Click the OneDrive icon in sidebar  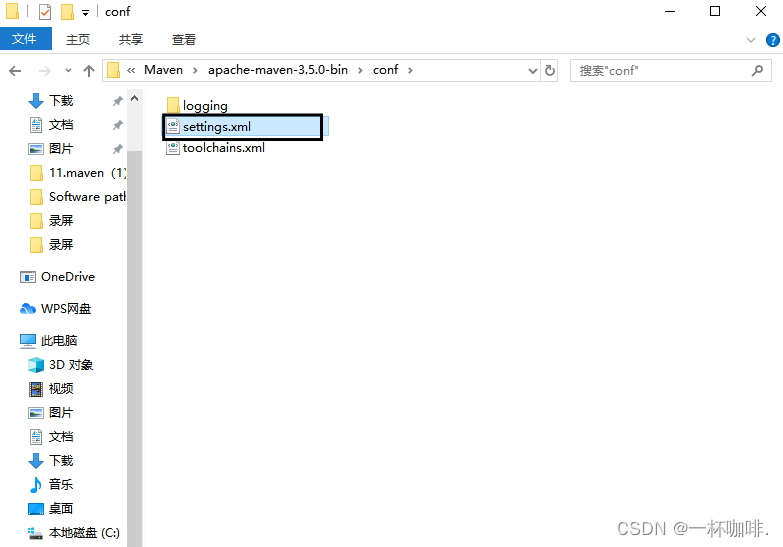(28, 277)
